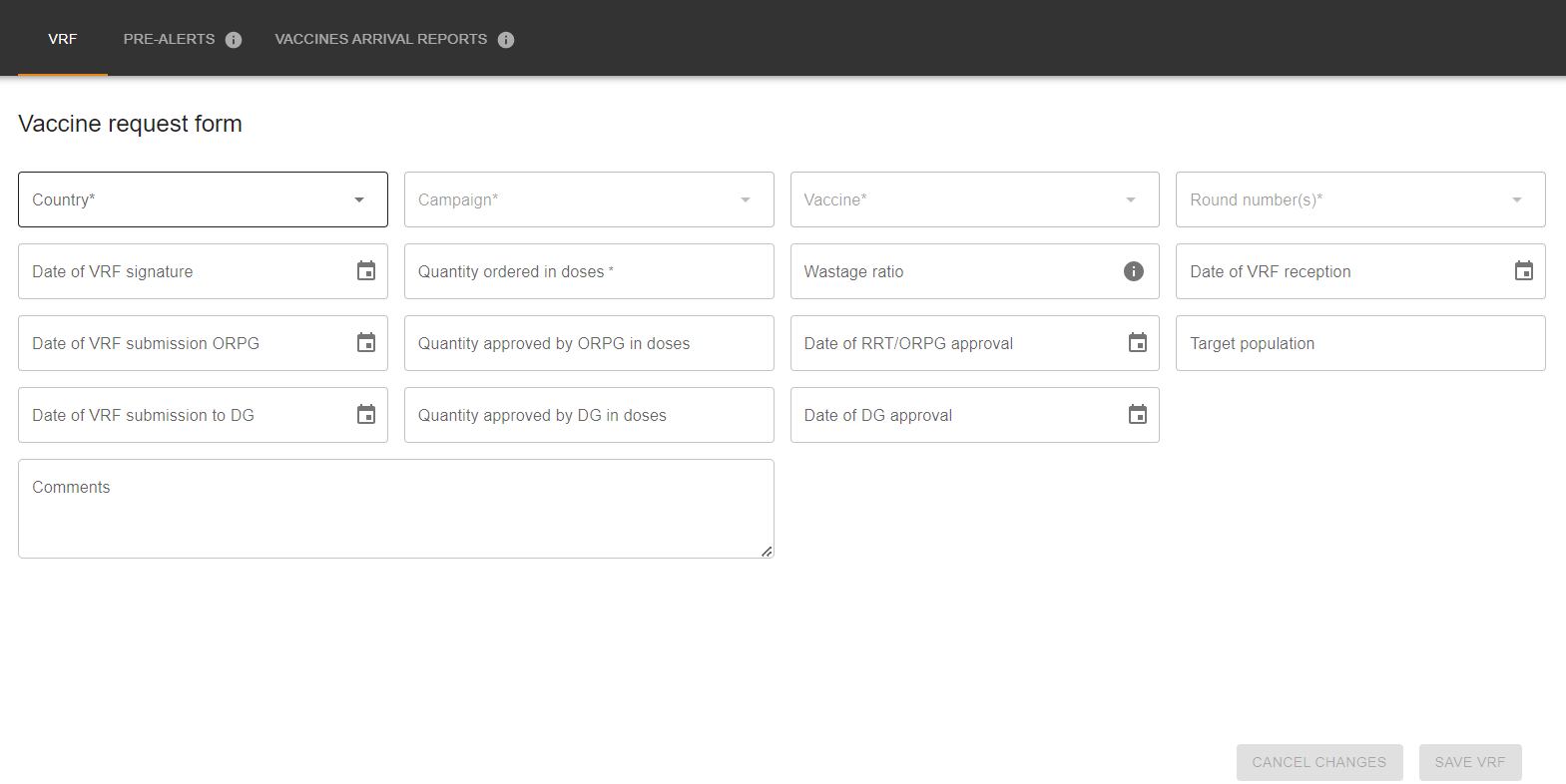
Task: Open calendar for Date of DG approval
Action: [x=1137, y=415]
